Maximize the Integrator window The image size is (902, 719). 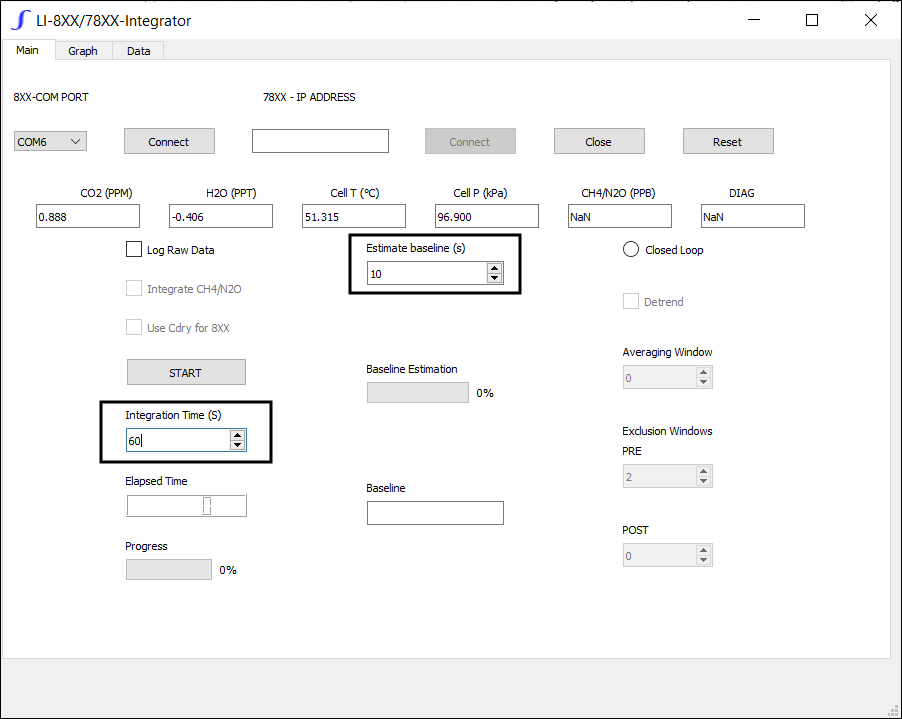(x=812, y=20)
